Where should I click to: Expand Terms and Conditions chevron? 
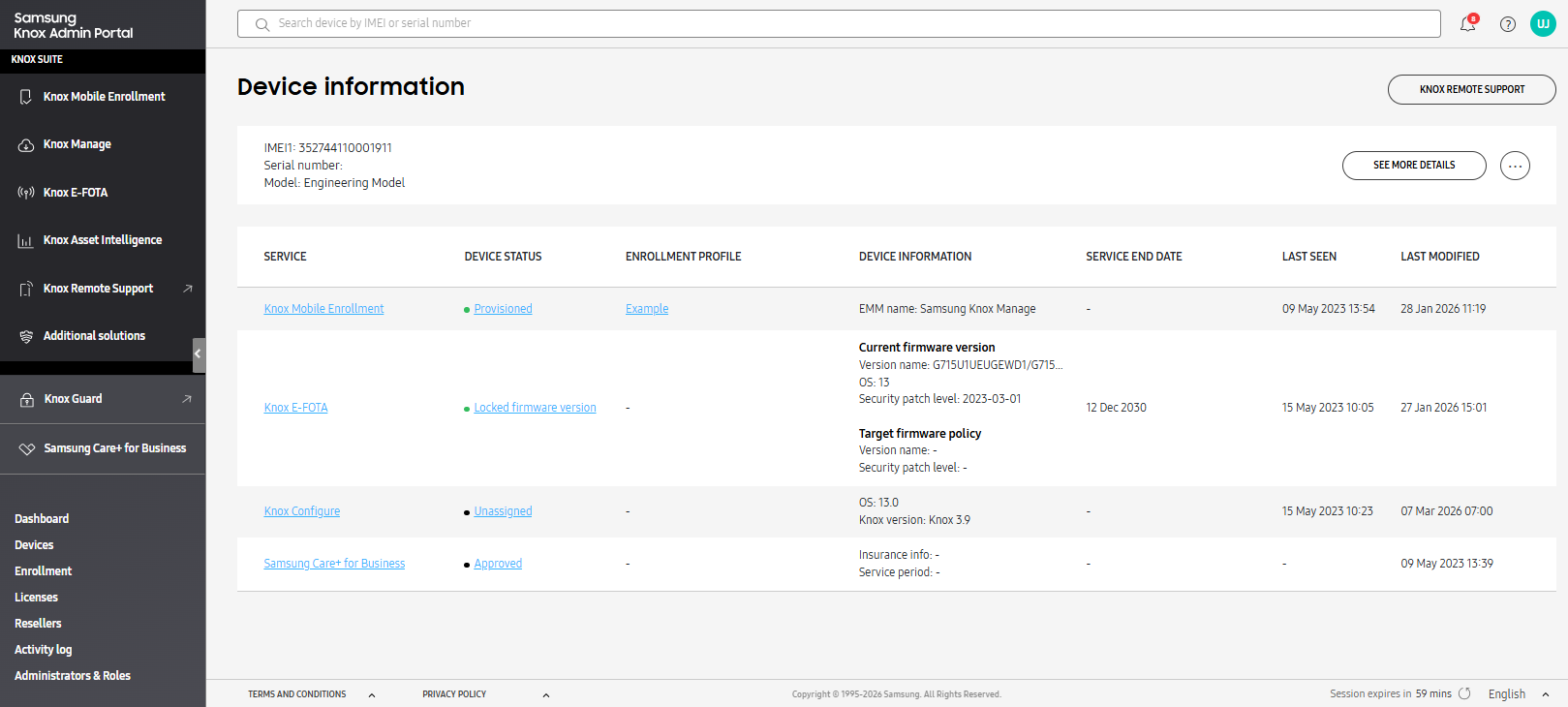372,694
